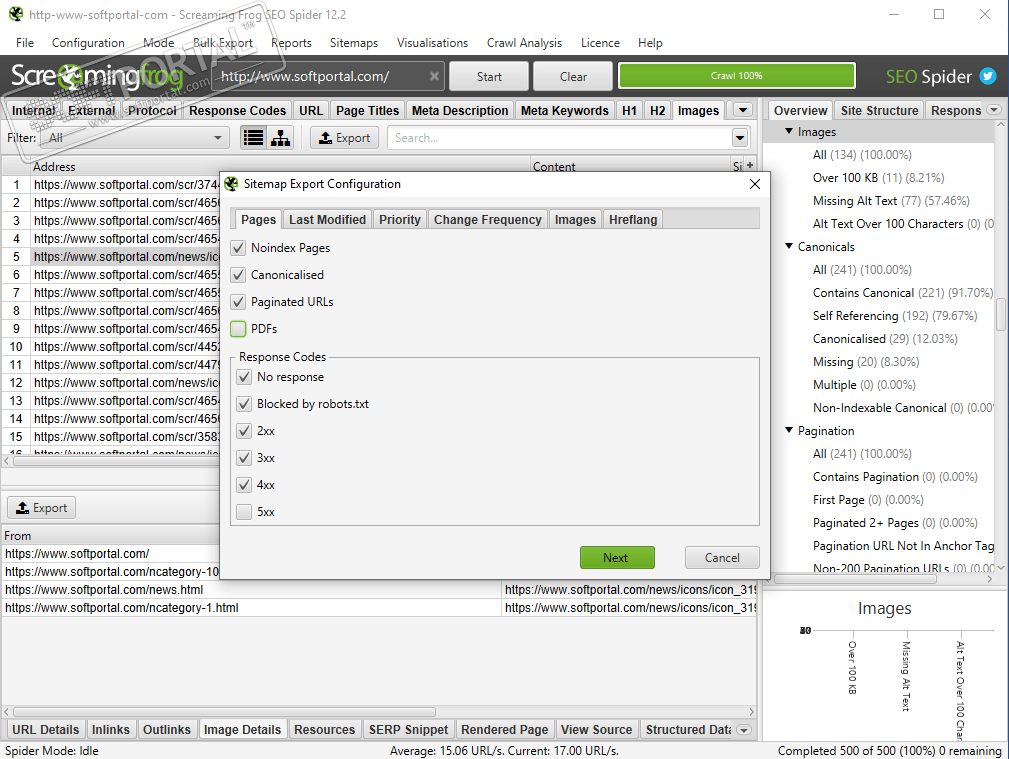The width and height of the screenshot is (1009, 759).
Task: Click the green Next button
Action: click(x=617, y=558)
